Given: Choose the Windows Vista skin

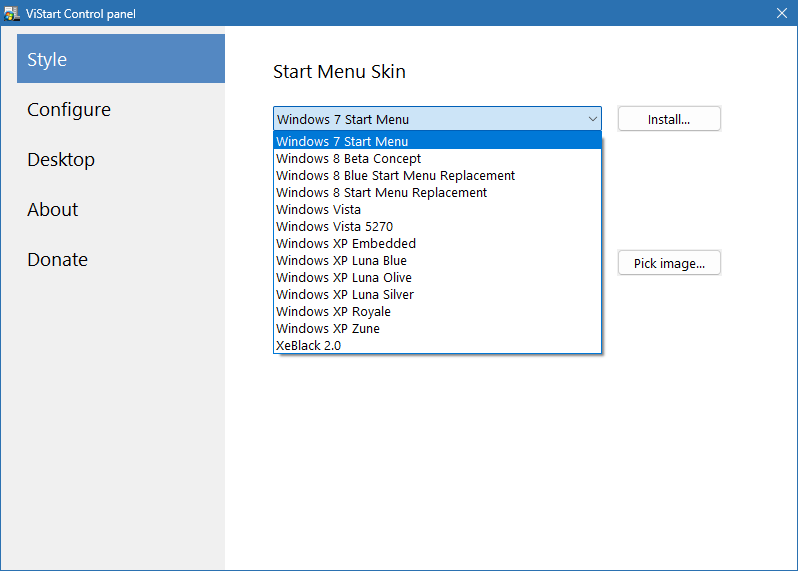Looking at the screenshot, I should click(x=318, y=209).
